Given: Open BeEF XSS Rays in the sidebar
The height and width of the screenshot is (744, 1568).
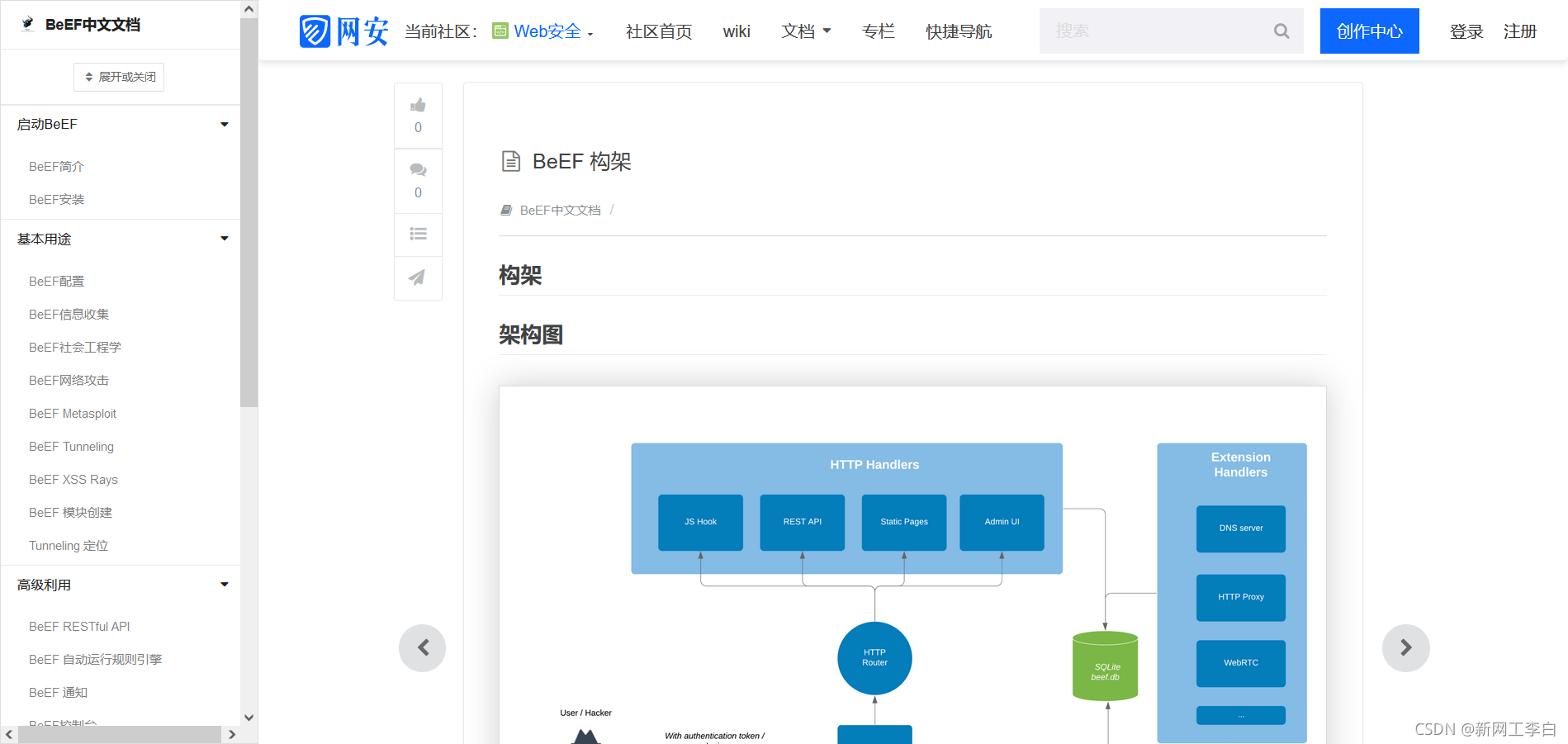Looking at the screenshot, I should tap(73, 479).
